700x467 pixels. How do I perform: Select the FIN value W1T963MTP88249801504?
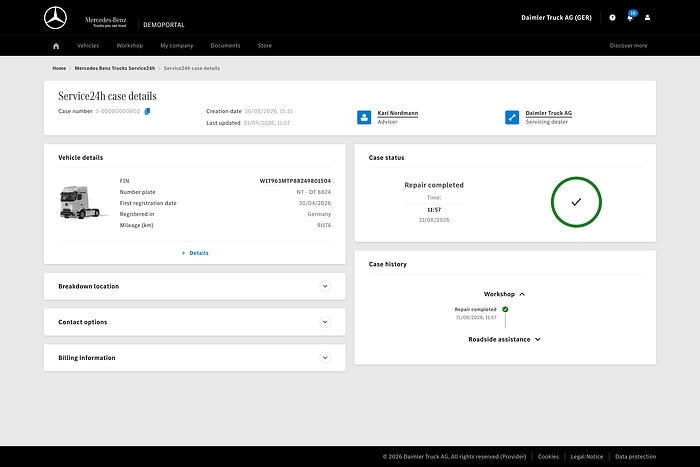pyautogui.click(x=295, y=181)
